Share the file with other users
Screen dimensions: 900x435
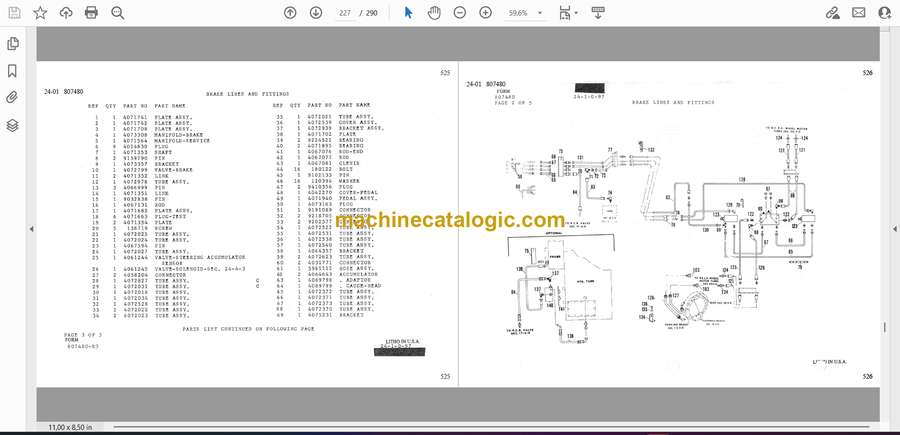[x=885, y=13]
